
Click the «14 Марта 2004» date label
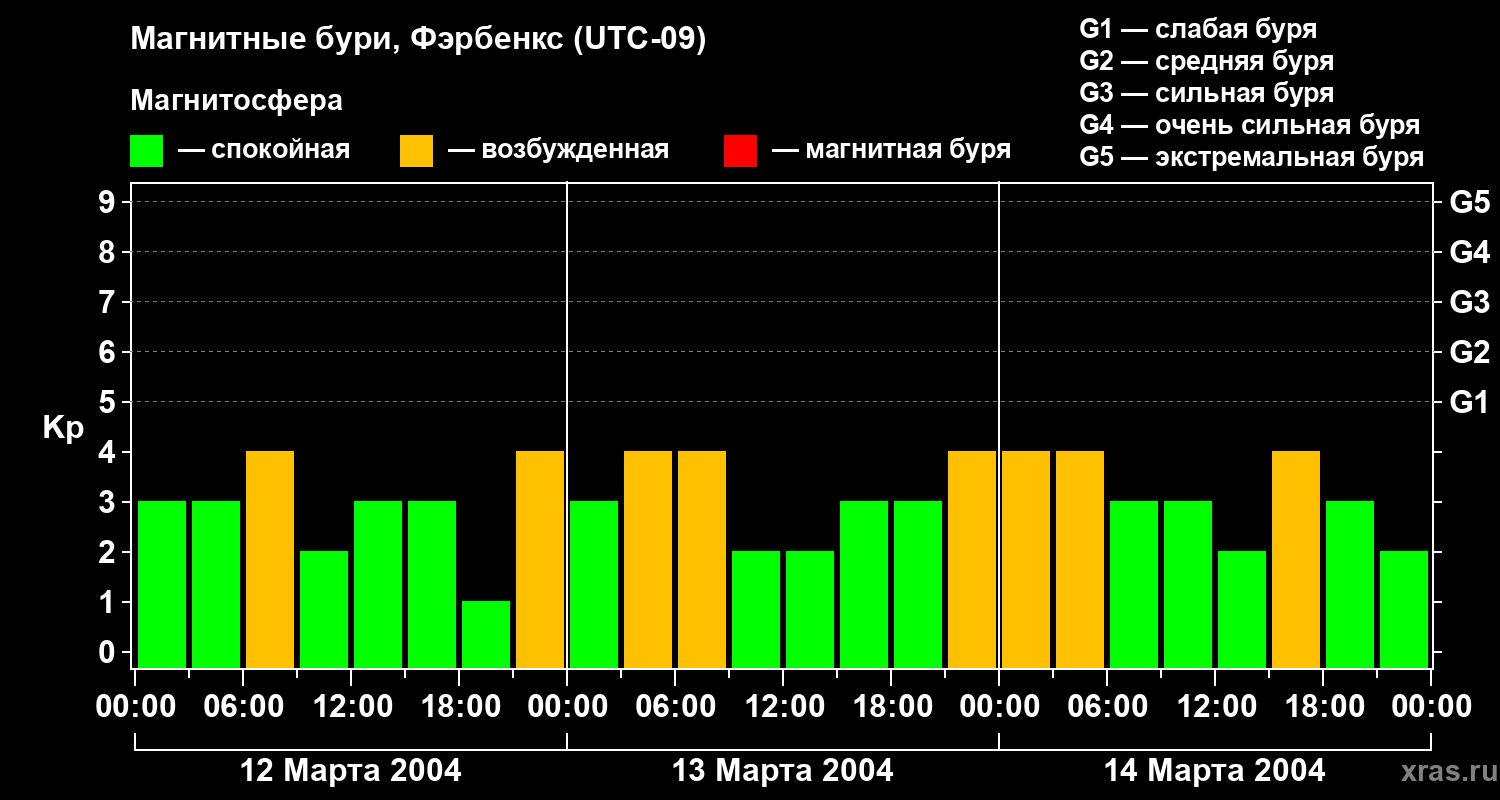[1215, 771]
